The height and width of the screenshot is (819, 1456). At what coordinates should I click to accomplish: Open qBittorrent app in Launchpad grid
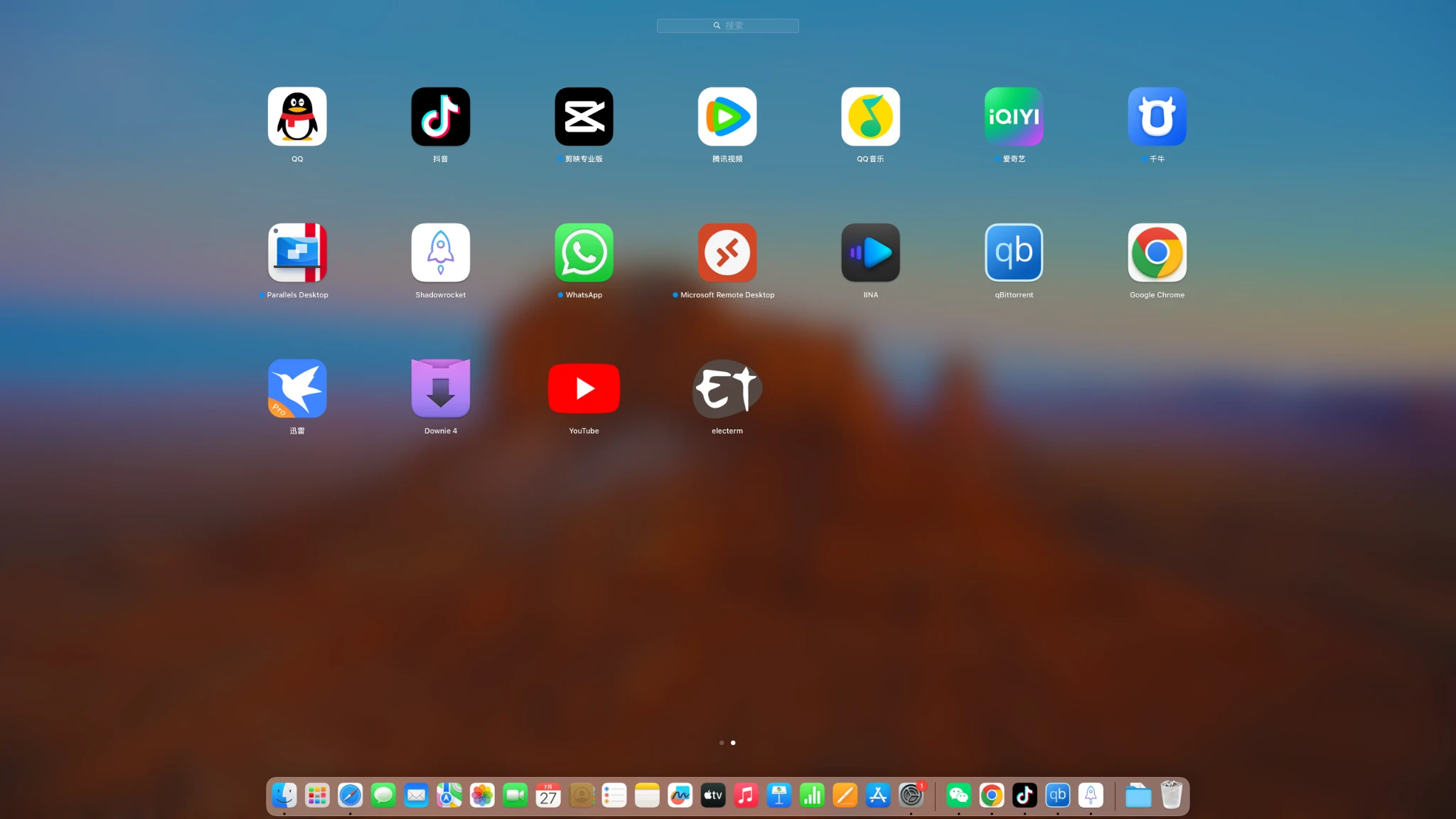(1014, 252)
